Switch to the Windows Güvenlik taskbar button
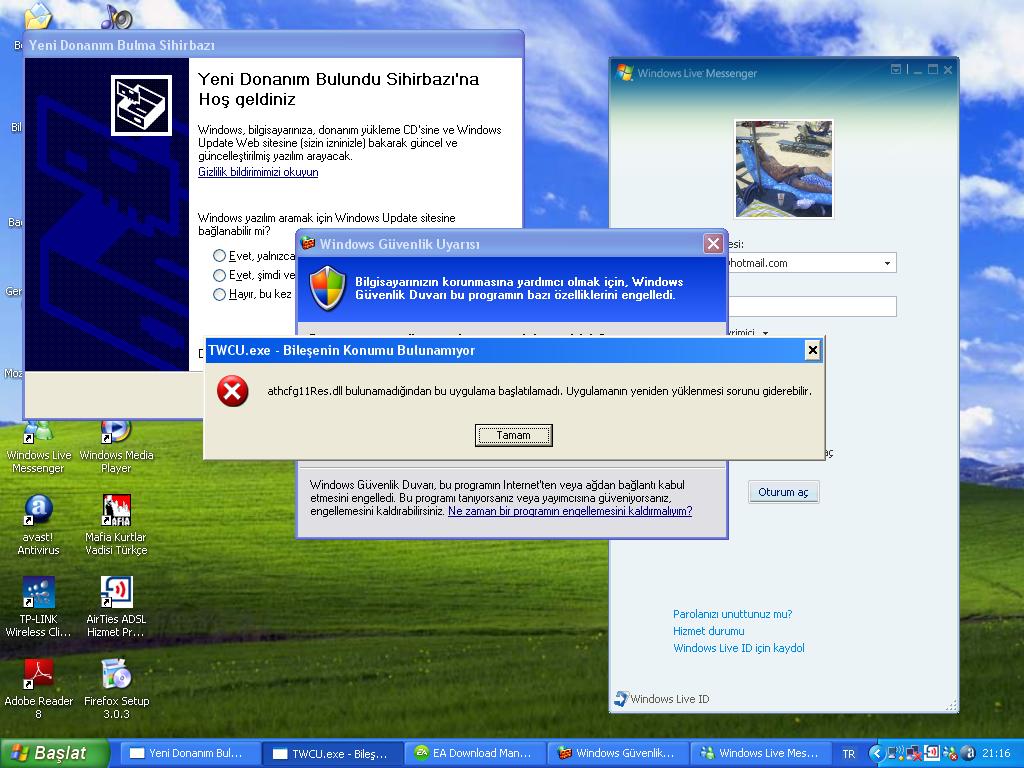 pyautogui.click(x=616, y=753)
